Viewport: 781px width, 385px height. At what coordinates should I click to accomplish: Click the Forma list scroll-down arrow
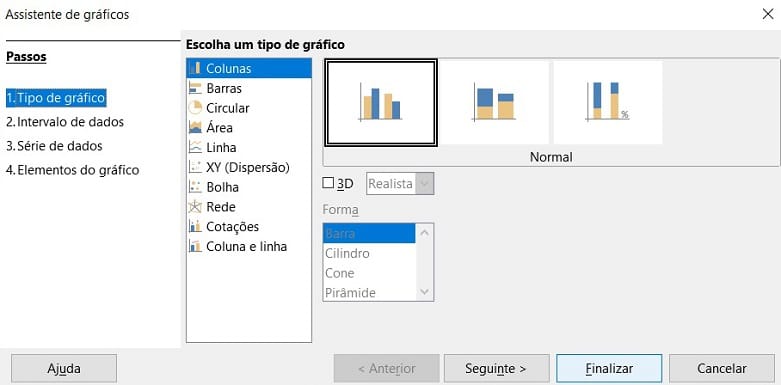pyautogui.click(x=424, y=292)
